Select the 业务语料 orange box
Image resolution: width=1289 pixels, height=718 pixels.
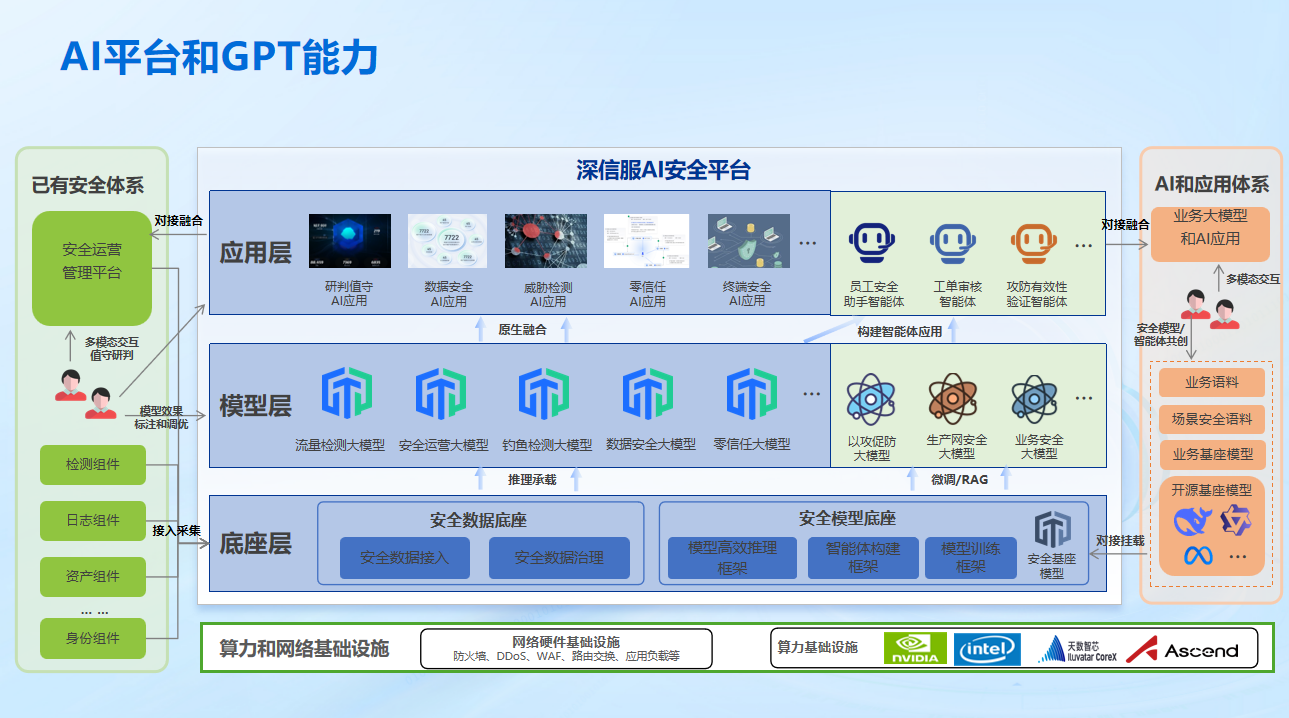[x=1211, y=382]
